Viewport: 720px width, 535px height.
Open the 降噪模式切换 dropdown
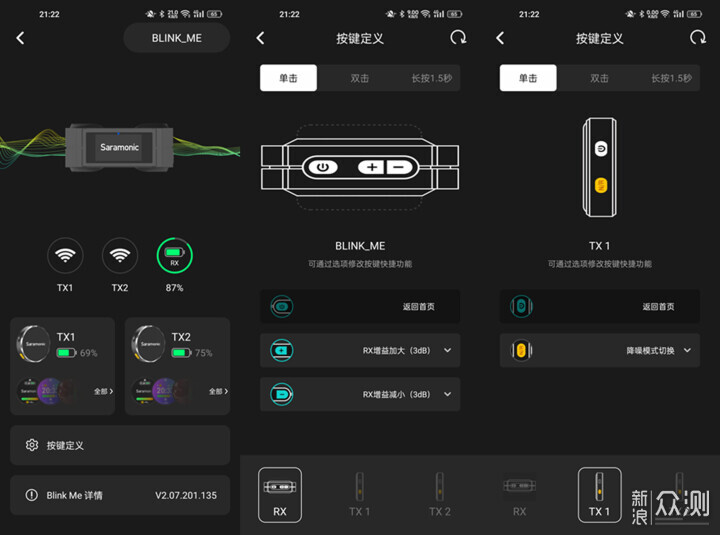click(x=600, y=350)
